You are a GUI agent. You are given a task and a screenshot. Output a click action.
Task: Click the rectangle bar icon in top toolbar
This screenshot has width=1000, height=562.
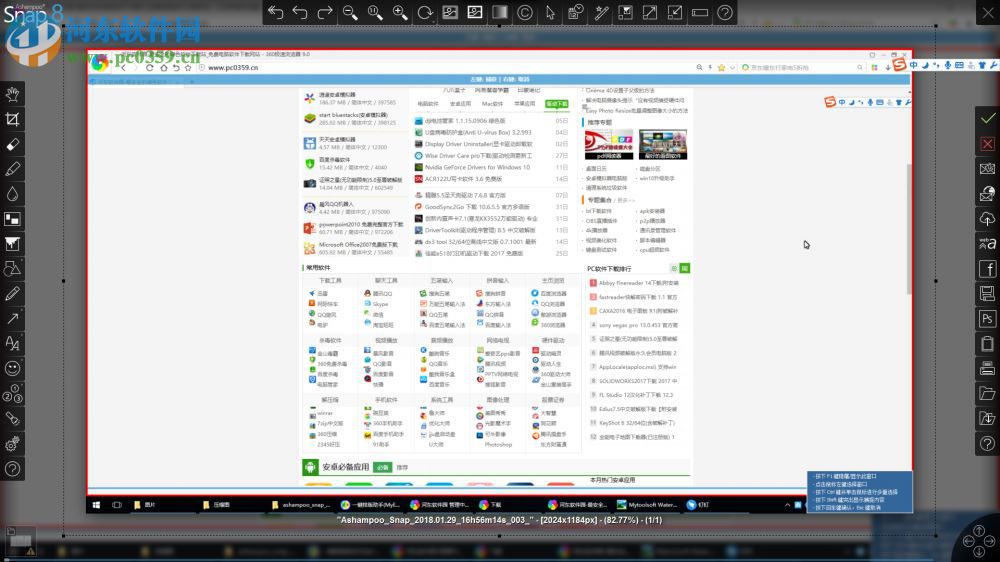[x=700, y=12]
